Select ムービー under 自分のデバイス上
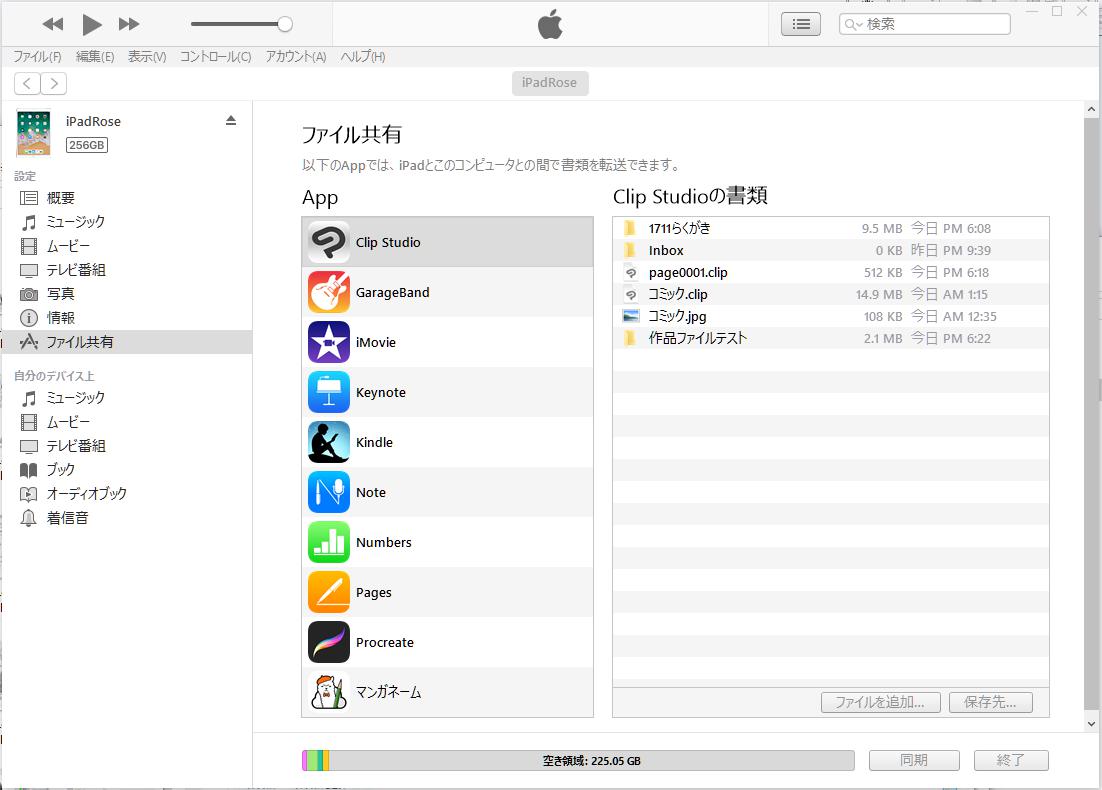 [x=127, y=422]
